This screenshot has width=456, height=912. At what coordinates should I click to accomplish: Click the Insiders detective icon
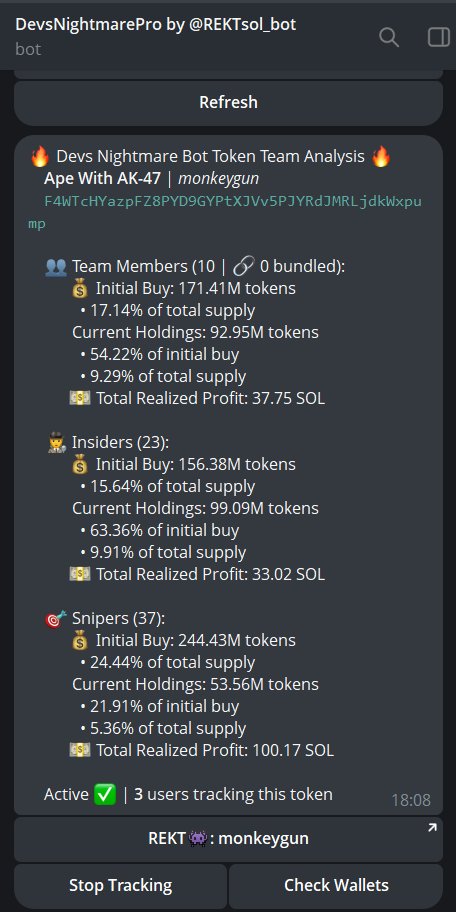coord(56,443)
